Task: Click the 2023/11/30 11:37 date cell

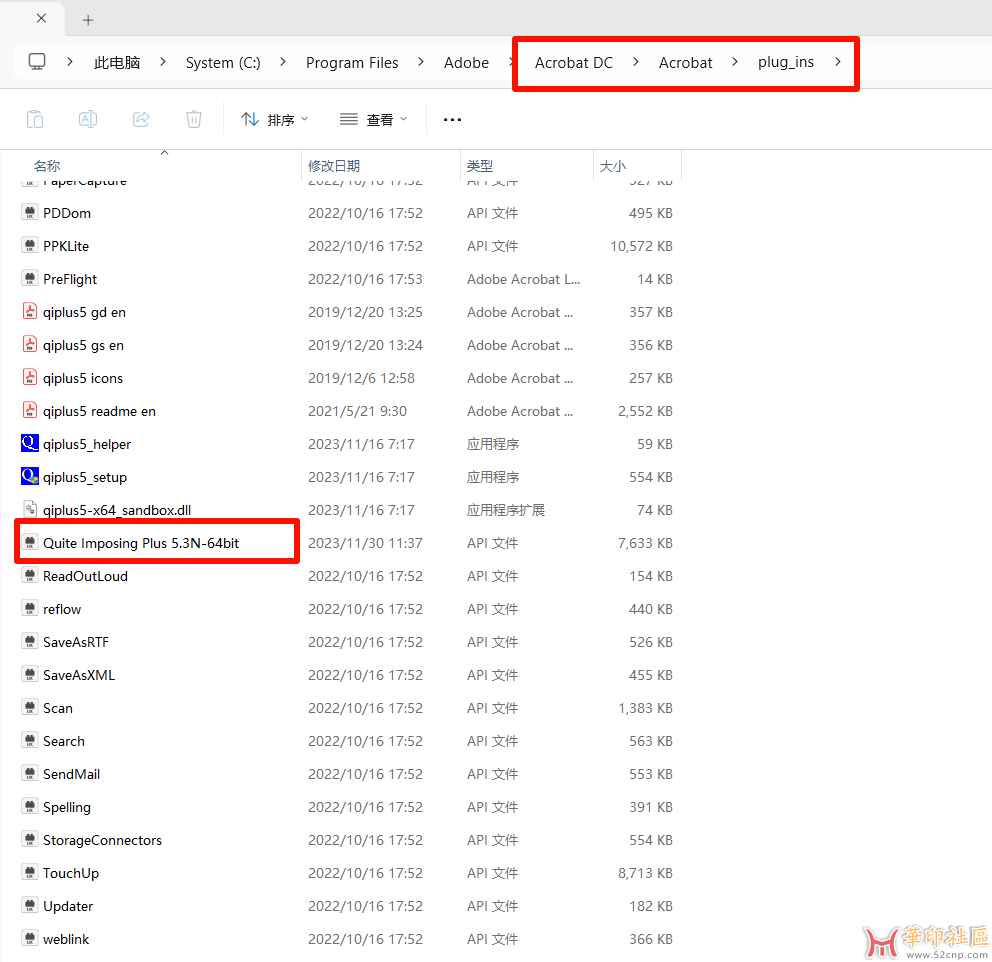Action: tap(365, 543)
